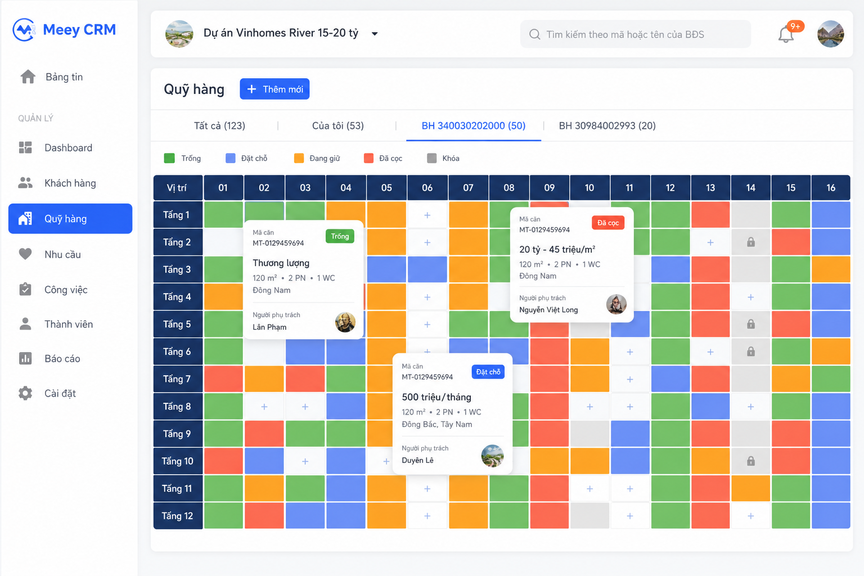Expand the Dự án Vinhomes River project dropdown

tap(375, 34)
